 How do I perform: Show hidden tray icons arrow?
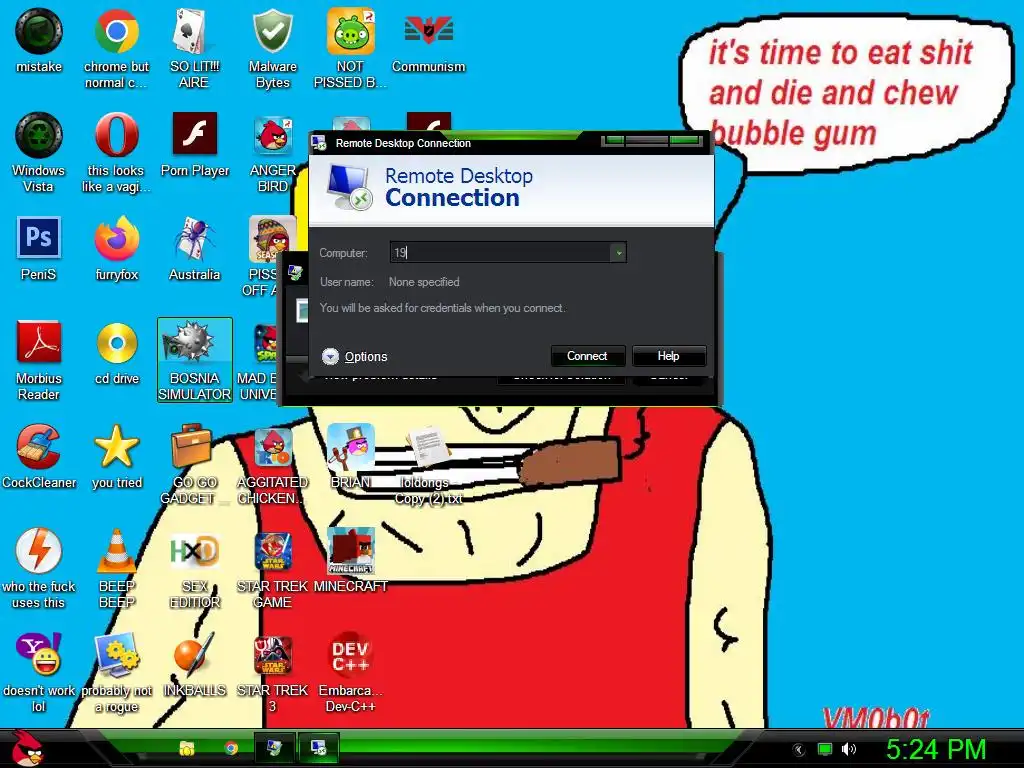point(798,749)
